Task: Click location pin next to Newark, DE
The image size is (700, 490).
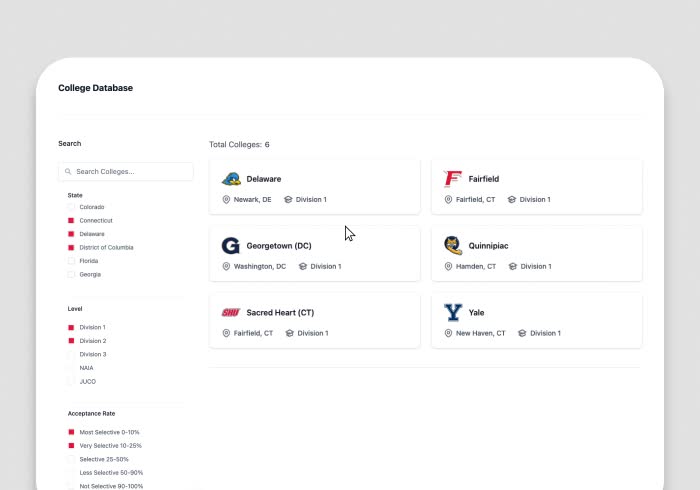Action: click(226, 199)
